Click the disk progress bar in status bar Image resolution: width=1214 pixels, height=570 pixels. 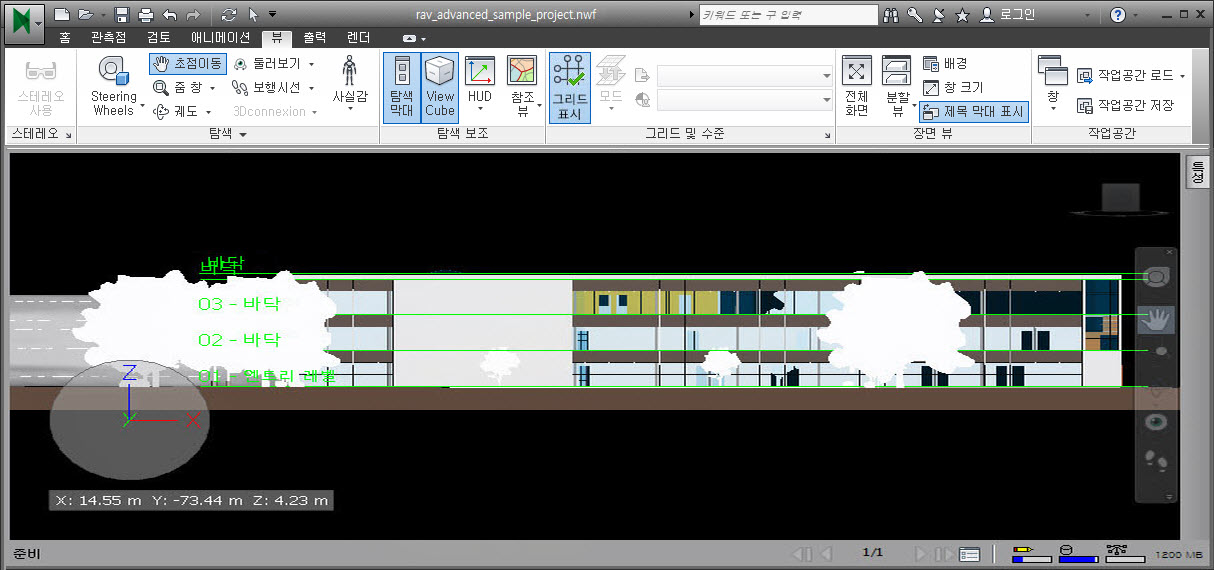(1077, 553)
